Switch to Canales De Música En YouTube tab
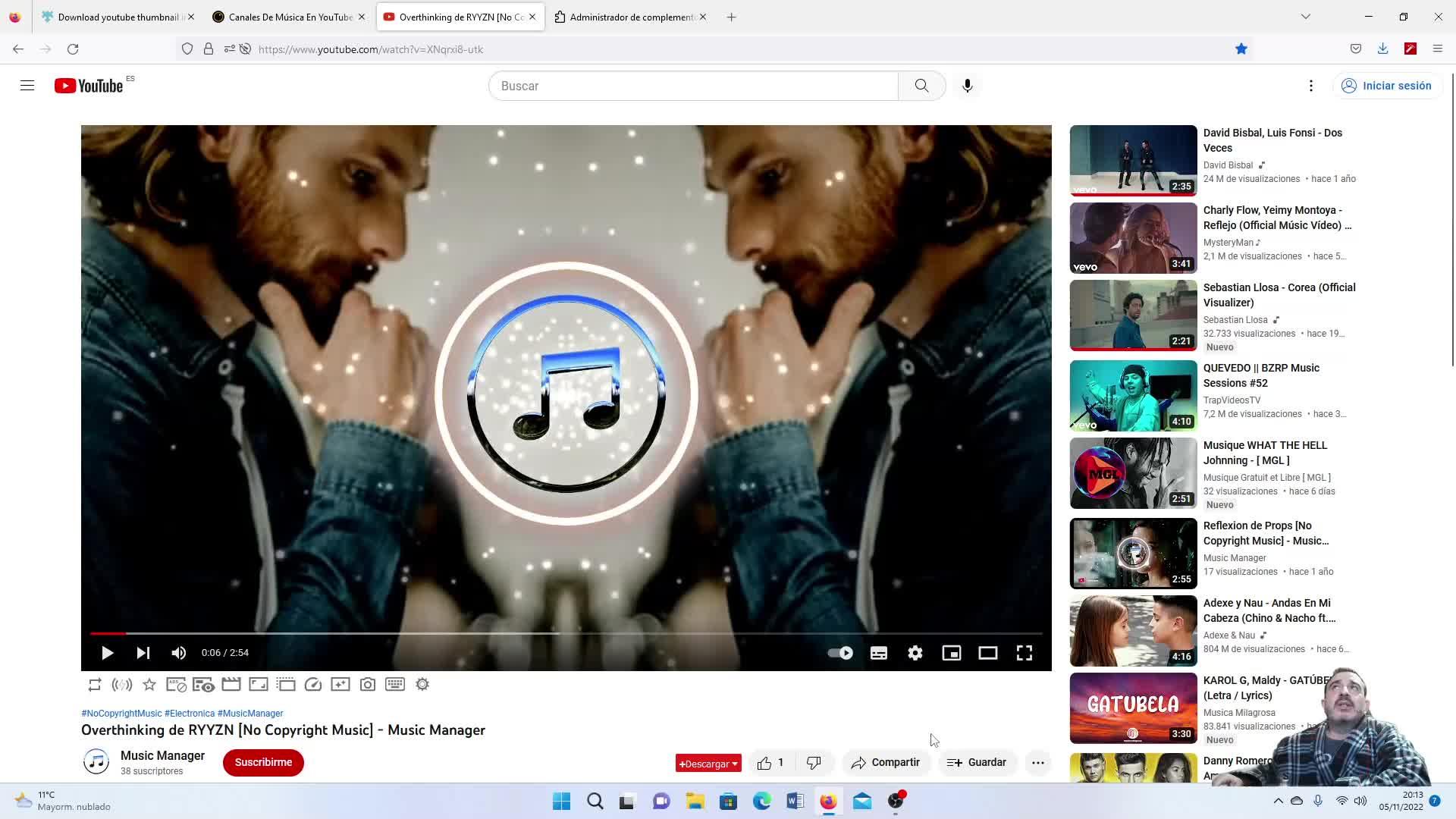 (290, 17)
